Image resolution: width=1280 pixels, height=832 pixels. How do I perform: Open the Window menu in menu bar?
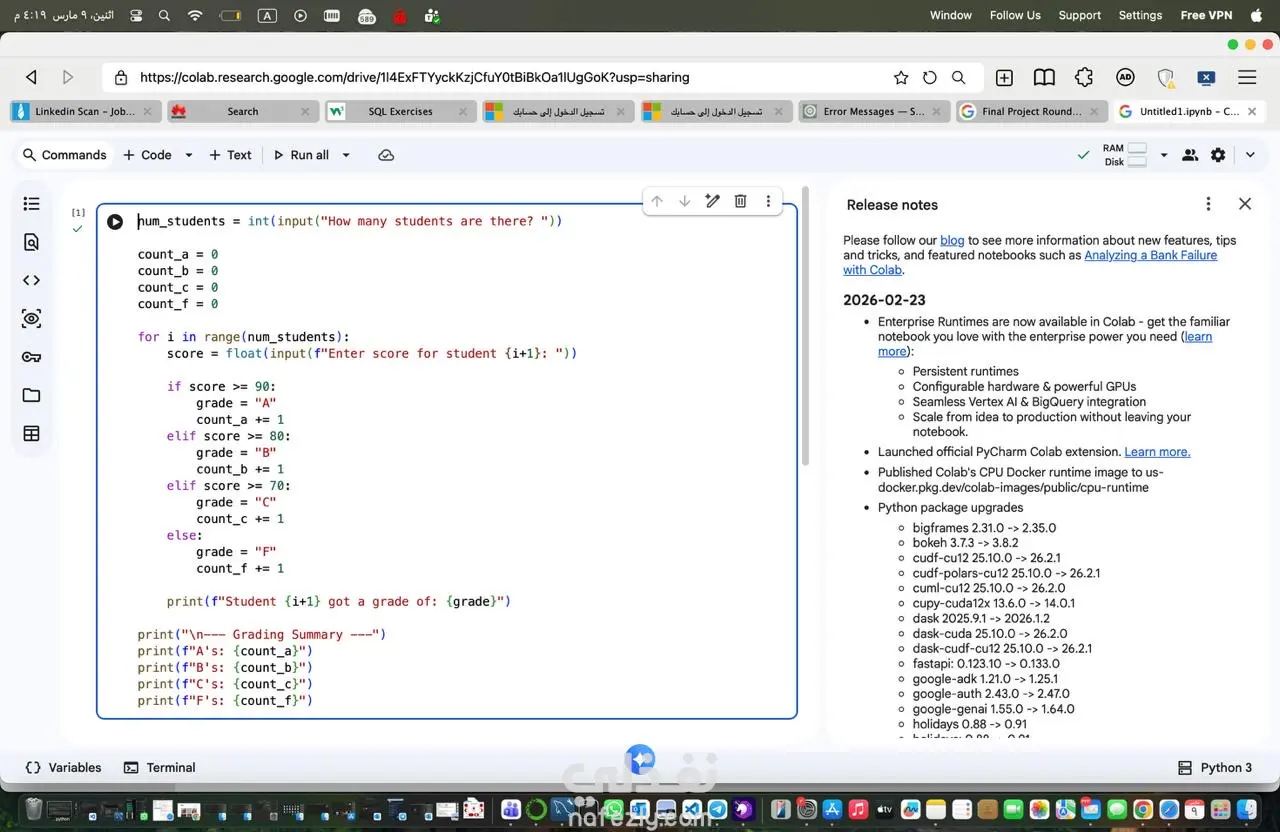[x=950, y=15]
